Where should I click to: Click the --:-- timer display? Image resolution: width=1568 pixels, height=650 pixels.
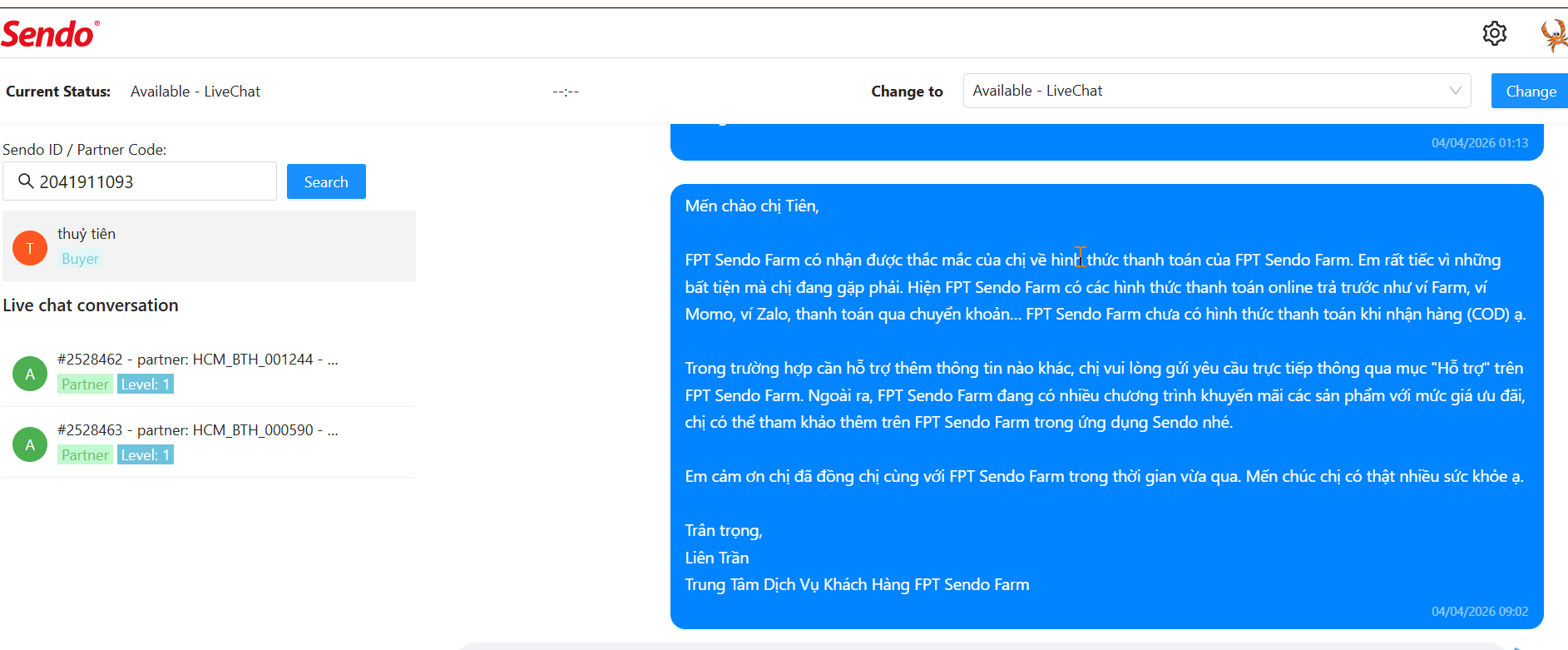coord(566,92)
